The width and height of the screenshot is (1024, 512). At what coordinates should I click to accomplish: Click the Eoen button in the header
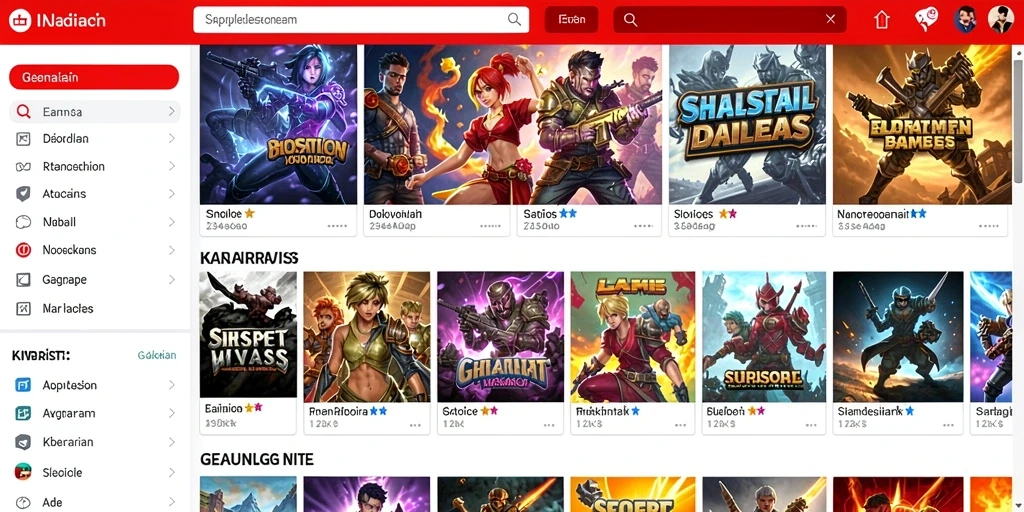point(572,20)
